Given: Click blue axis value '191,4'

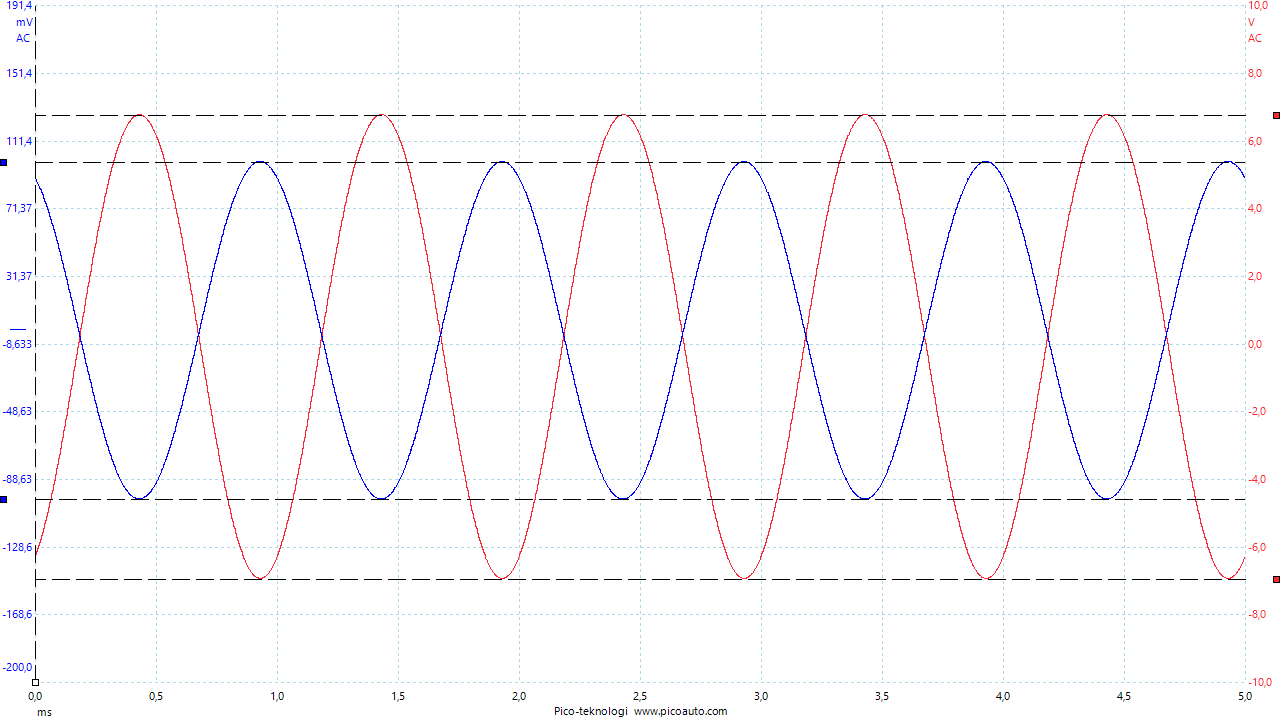Looking at the screenshot, I should (x=19, y=6).
